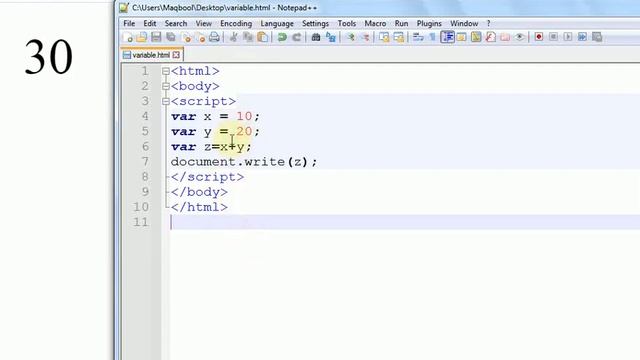Click the Zoom In toolbar icon
The image size is (640, 360).
point(350,37)
